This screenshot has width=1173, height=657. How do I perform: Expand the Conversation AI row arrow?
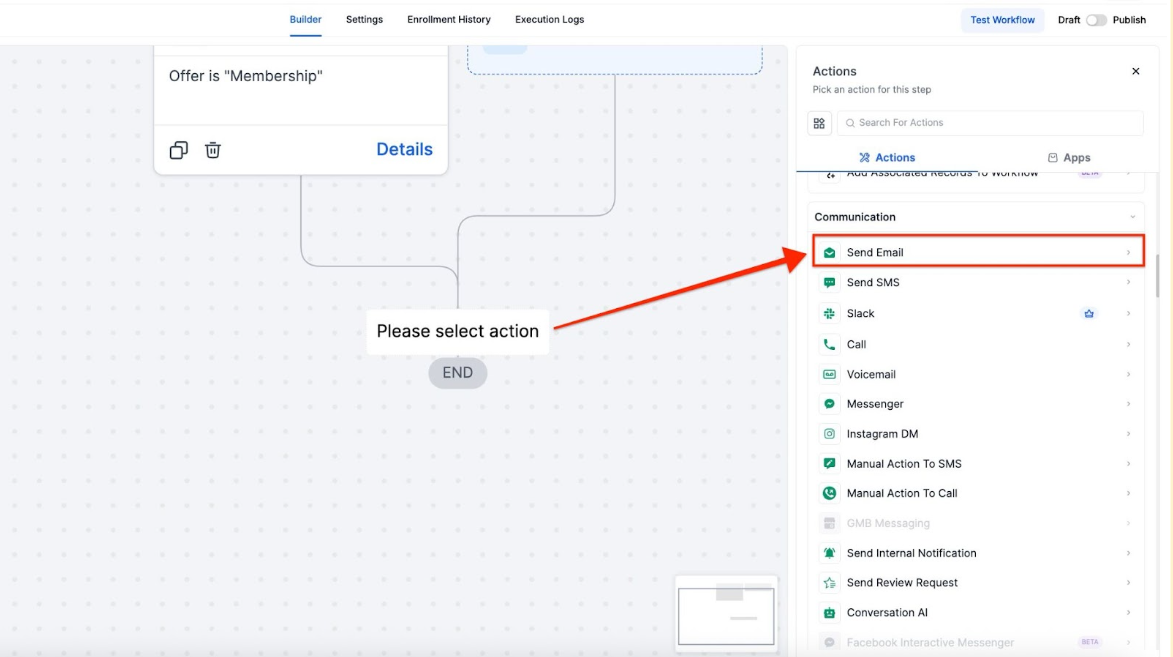click(1128, 613)
